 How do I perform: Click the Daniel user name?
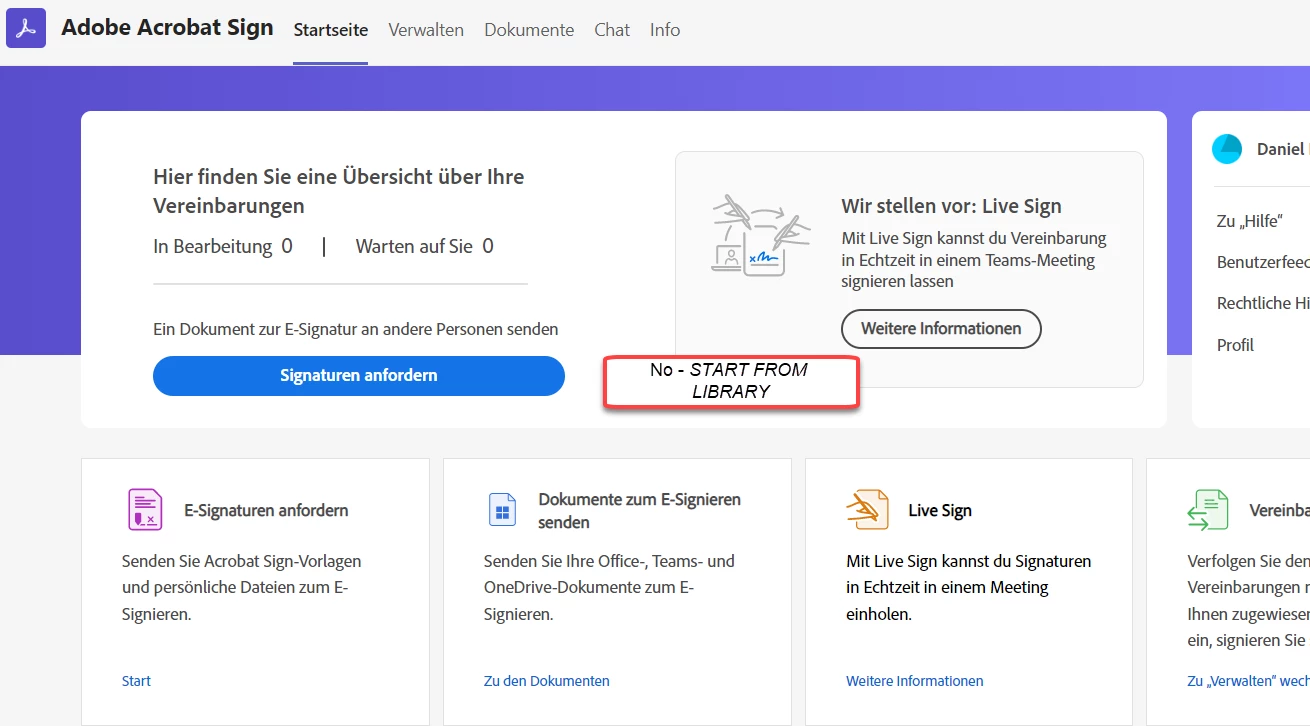[1283, 149]
